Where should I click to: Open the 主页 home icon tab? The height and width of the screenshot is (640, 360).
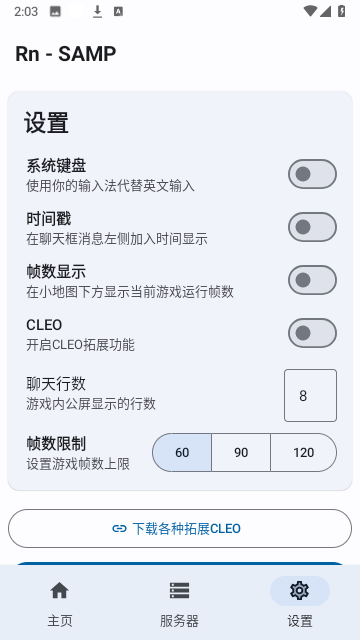(x=60, y=591)
